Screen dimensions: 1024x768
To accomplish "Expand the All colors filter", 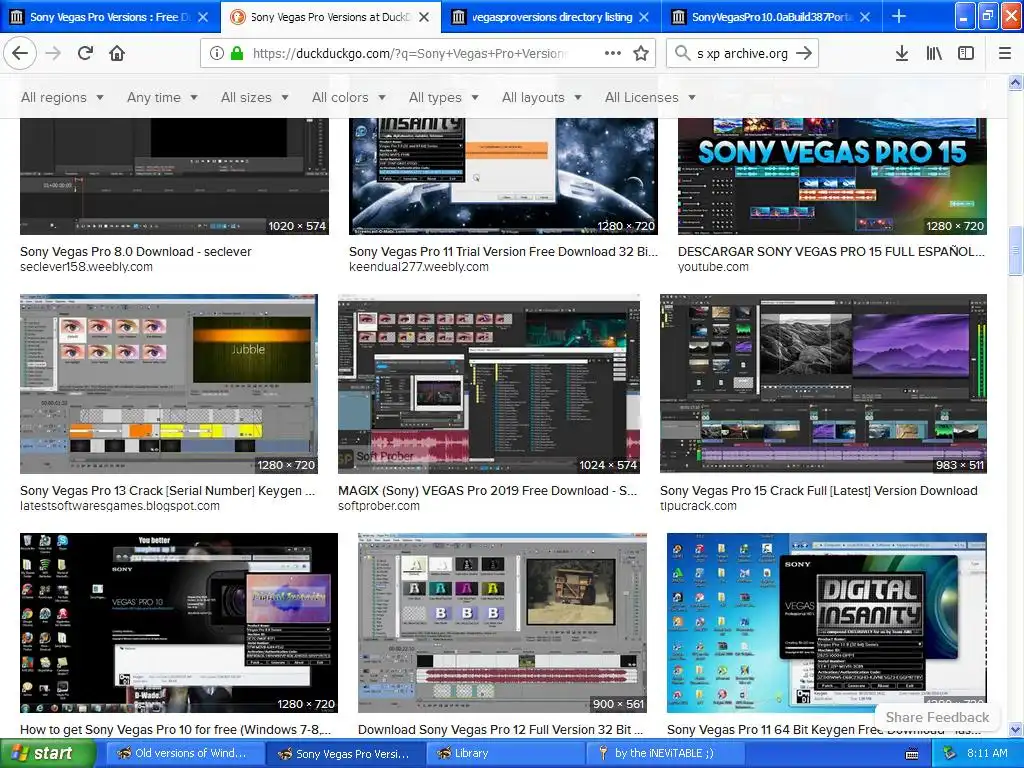I will point(349,97).
